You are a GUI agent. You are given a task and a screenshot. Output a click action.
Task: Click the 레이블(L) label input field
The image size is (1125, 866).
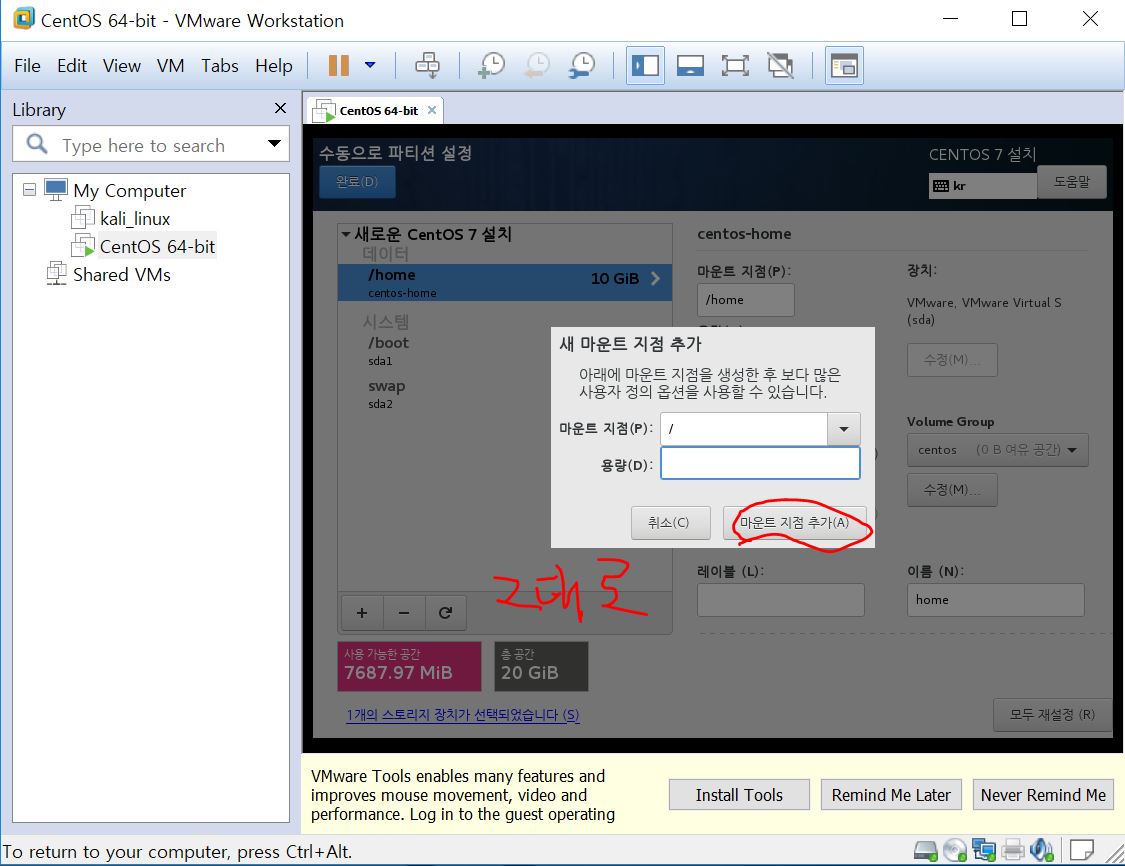[x=781, y=600]
